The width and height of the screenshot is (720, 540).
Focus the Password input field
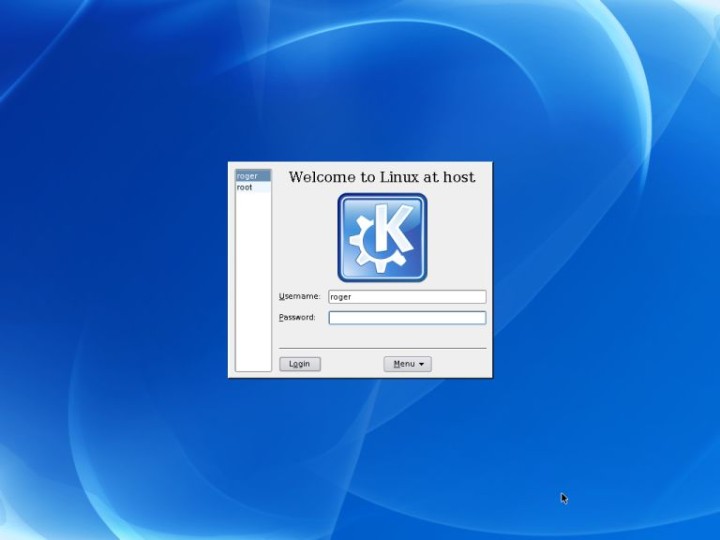pos(407,318)
